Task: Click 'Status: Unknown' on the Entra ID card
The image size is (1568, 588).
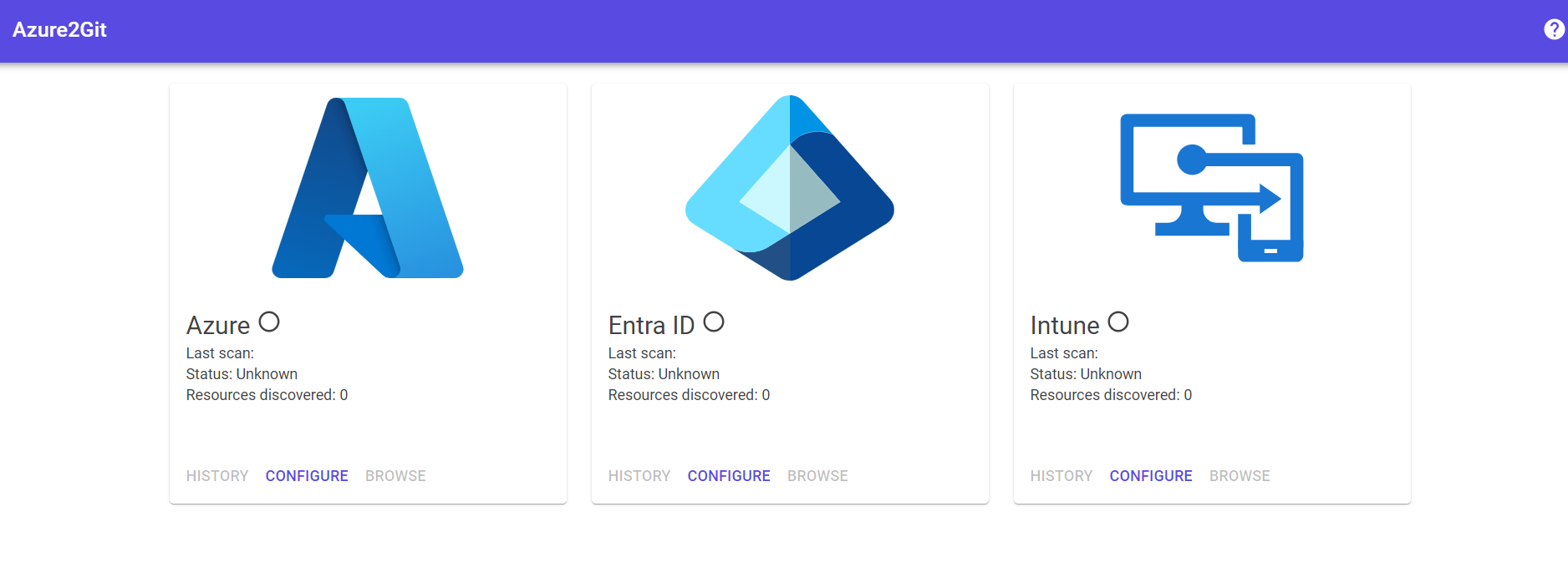Action: (664, 374)
